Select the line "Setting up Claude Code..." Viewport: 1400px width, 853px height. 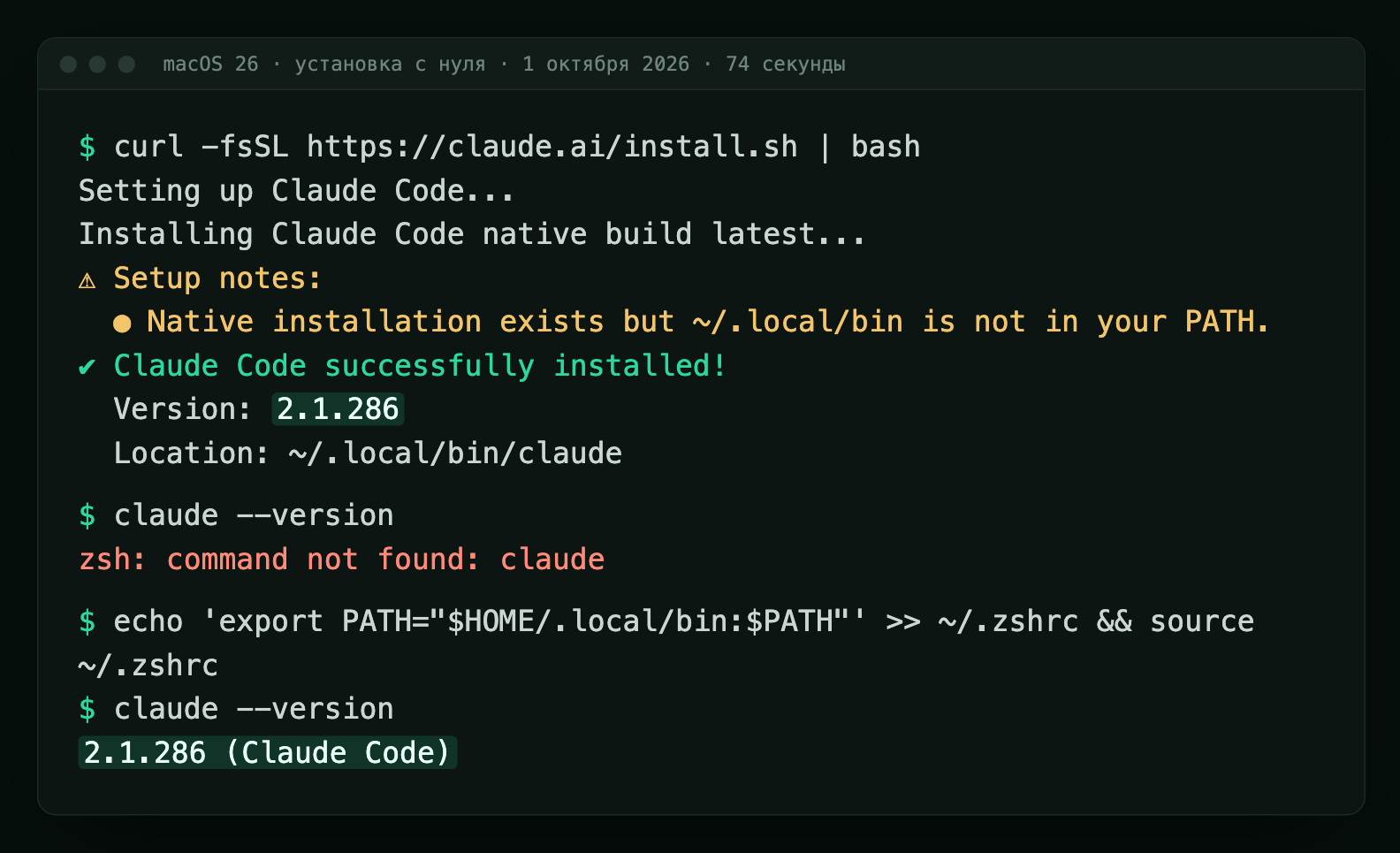pyautogui.click(x=296, y=191)
